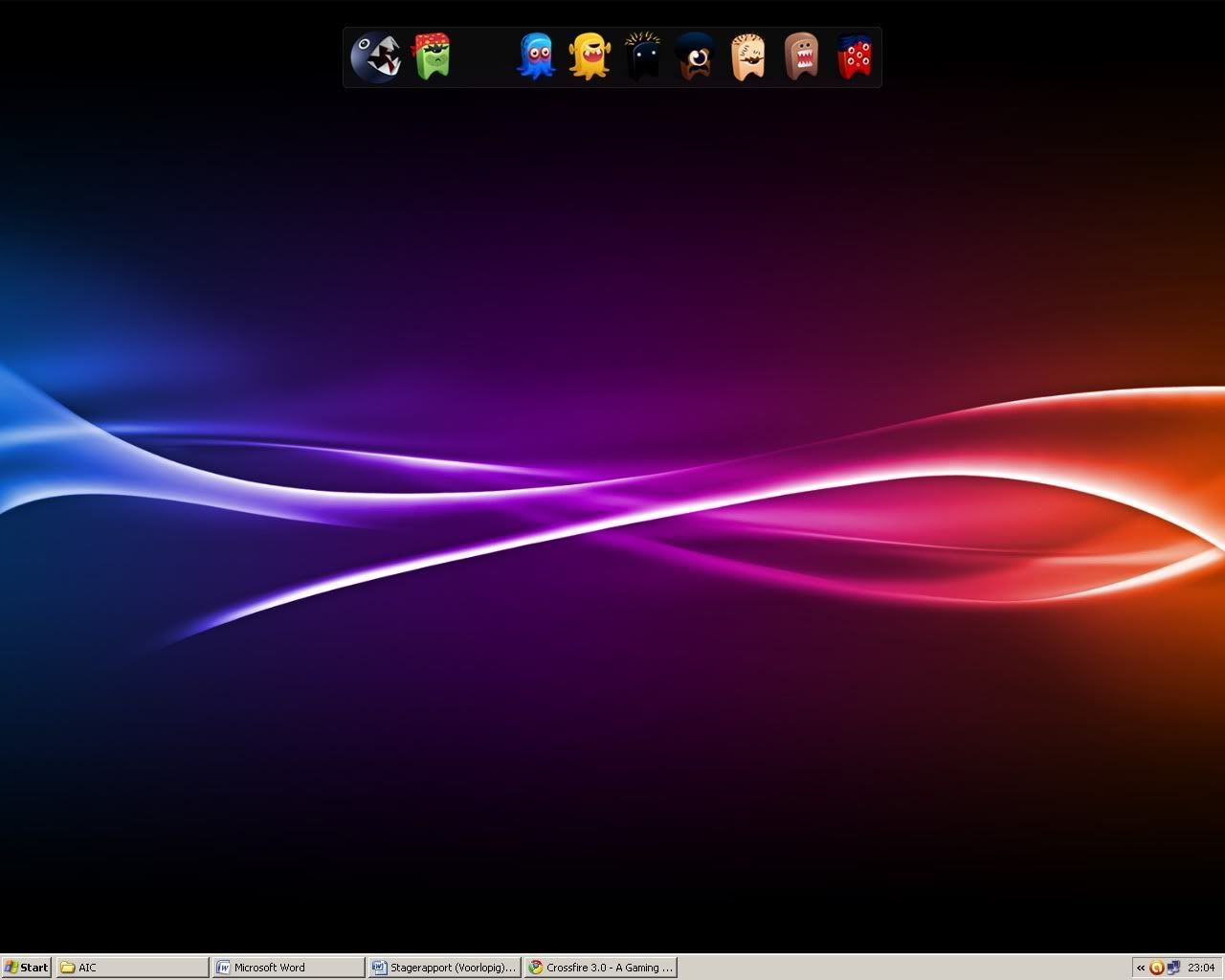Open the network connection tray icon
This screenshot has height=980, width=1225.
click(x=1173, y=968)
